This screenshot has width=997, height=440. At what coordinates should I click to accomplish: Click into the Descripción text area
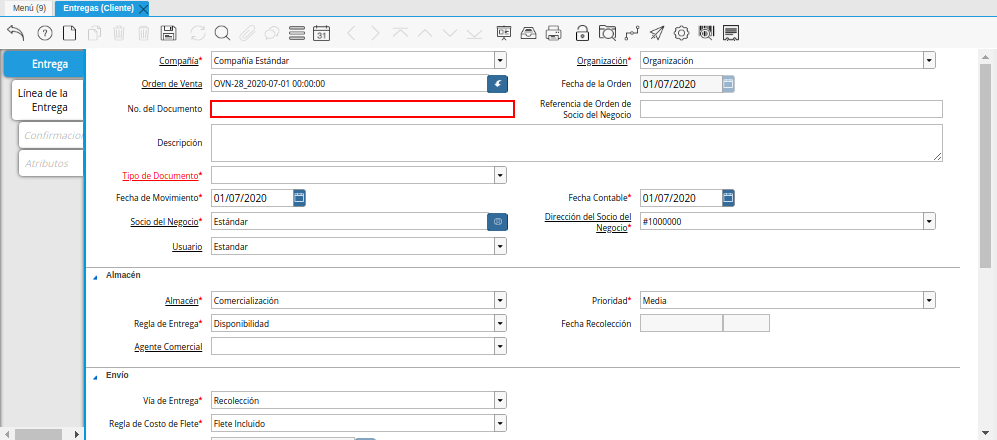click(x=577, y=142)
